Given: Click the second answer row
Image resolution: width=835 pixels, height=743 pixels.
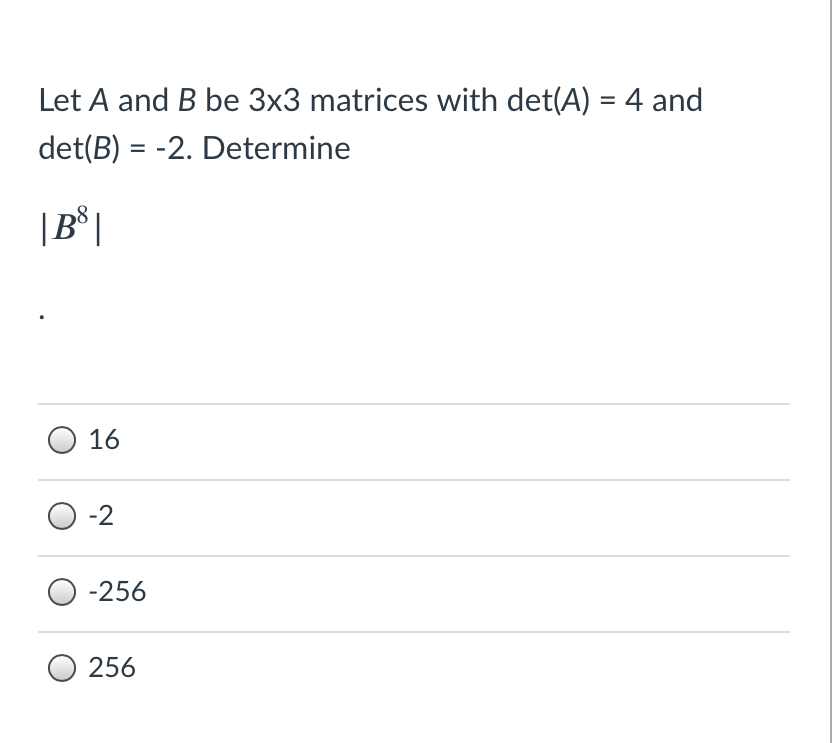Looking at the screenshot, I should (x=400, y=515).
